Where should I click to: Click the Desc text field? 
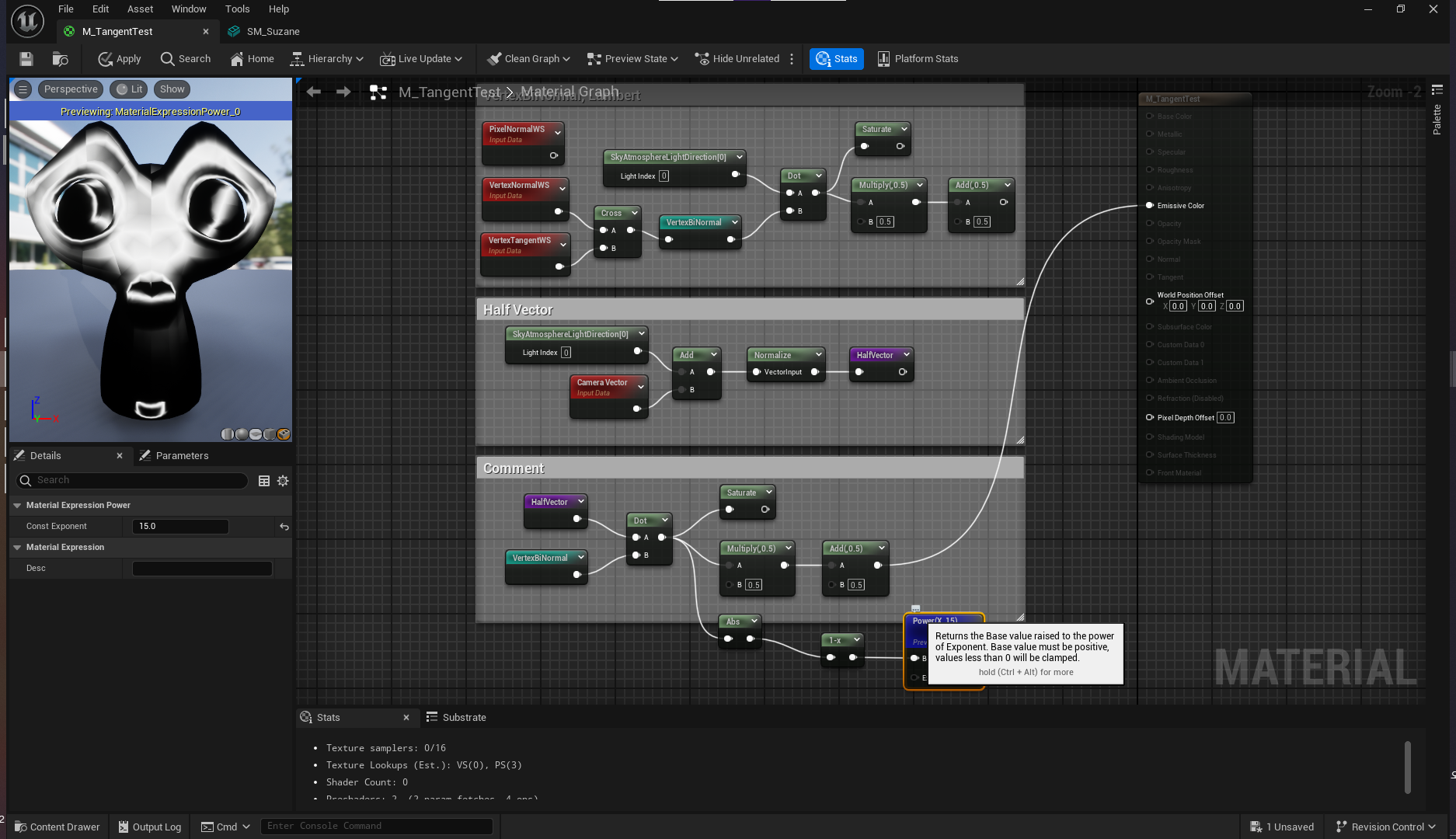pyautogui.click(x=202, y=569)
